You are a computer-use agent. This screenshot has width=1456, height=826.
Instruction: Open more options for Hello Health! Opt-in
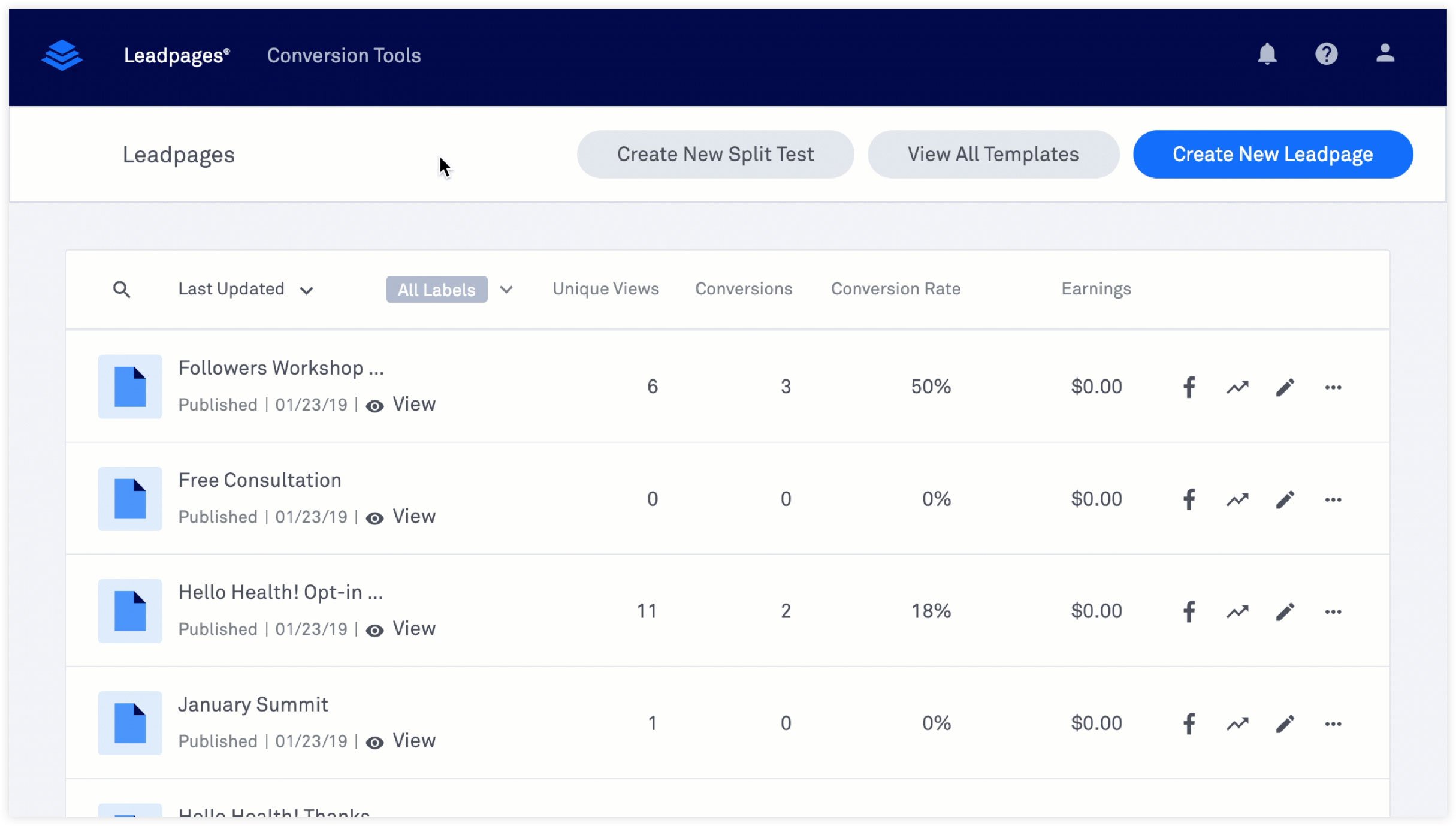1333,611
